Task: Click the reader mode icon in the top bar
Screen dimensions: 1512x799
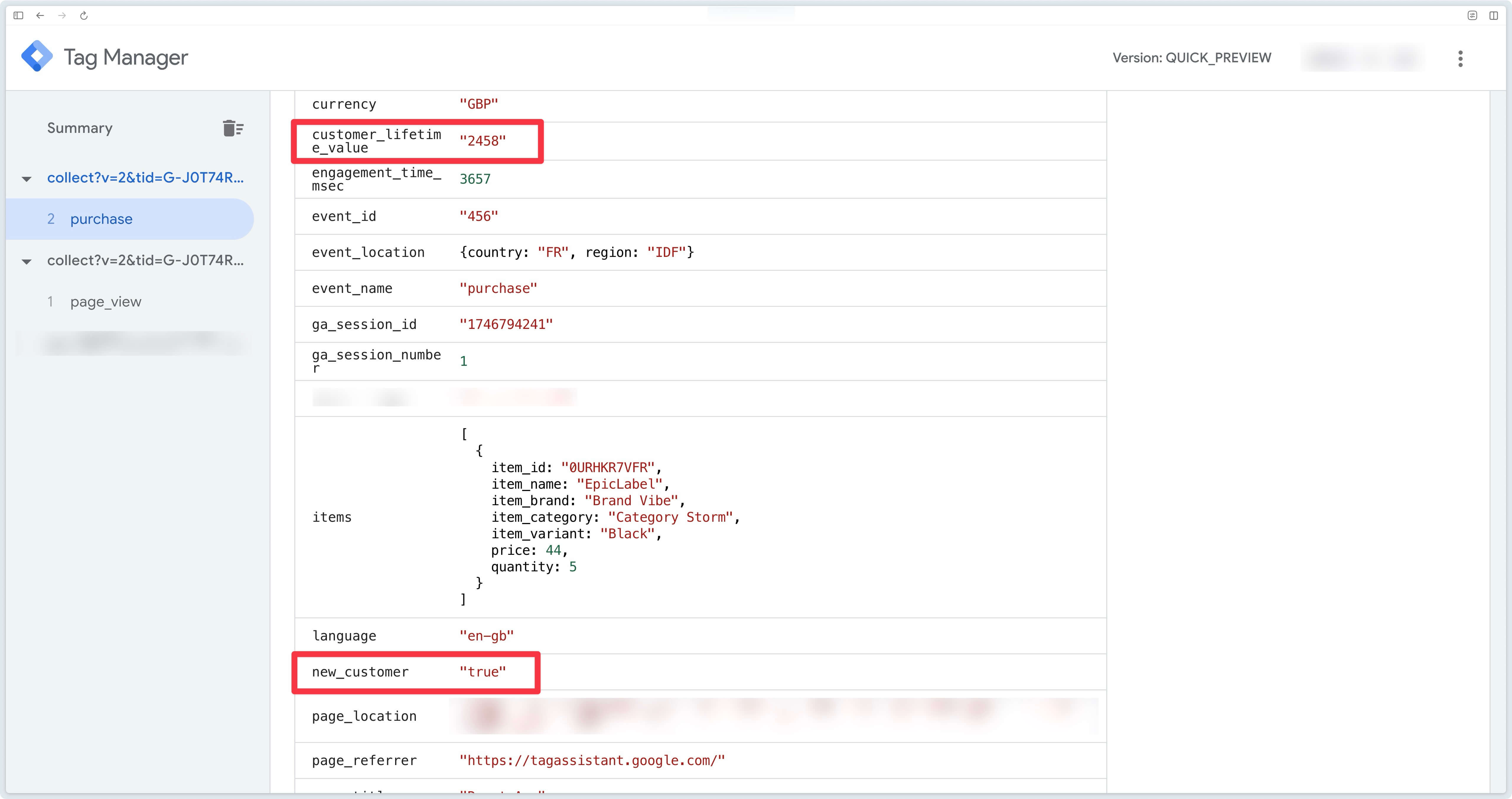Action: point(1472,15)
